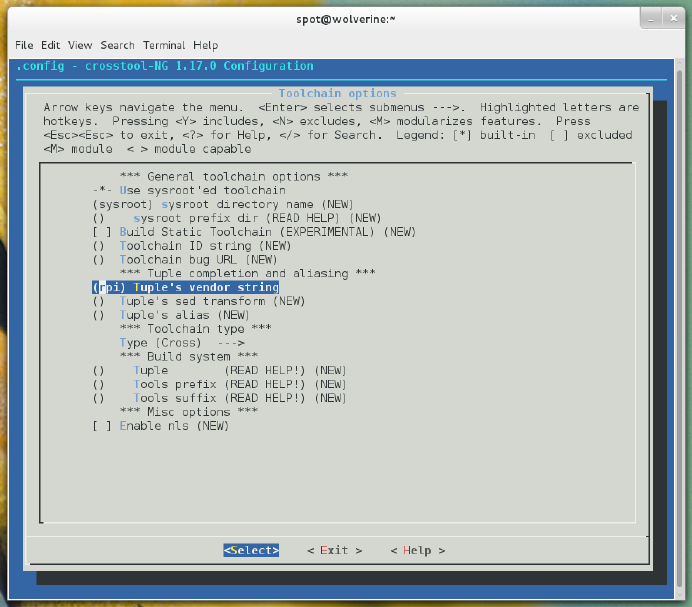Select Tools suffix (READ HELP!) entry
The image size is (692, 607).
click(x=219, y=398)
